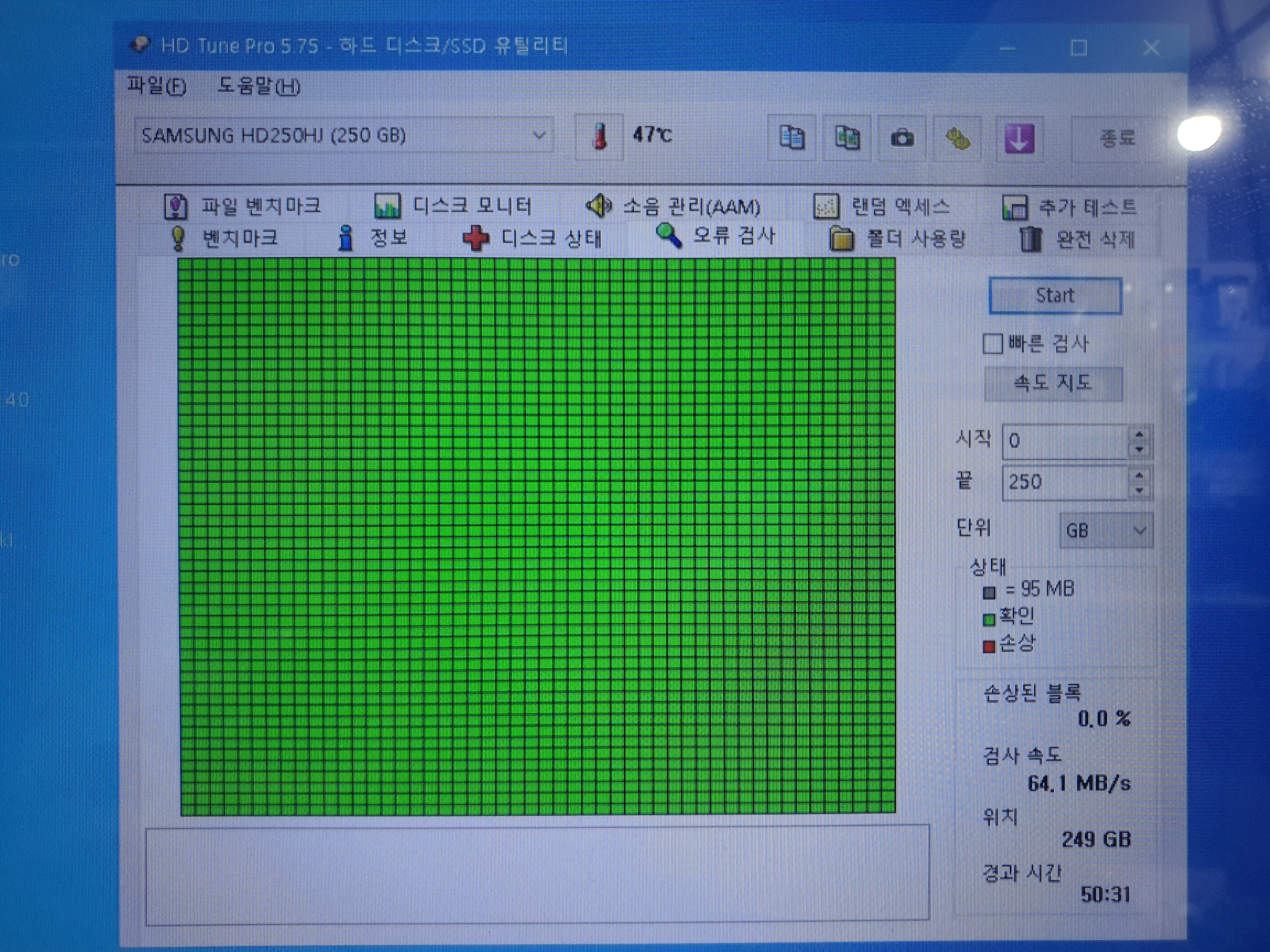Switch to the 랜덤 엑세스 tab
The image size is (1270, 952).
882,207
